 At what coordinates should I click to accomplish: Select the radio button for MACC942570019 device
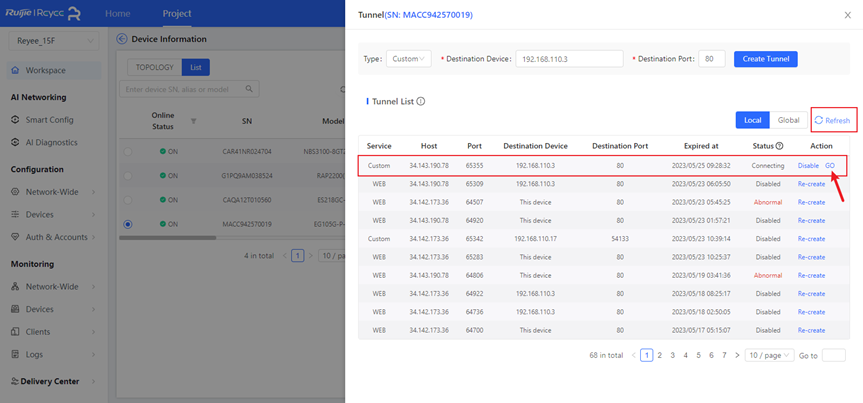[127, 224]
